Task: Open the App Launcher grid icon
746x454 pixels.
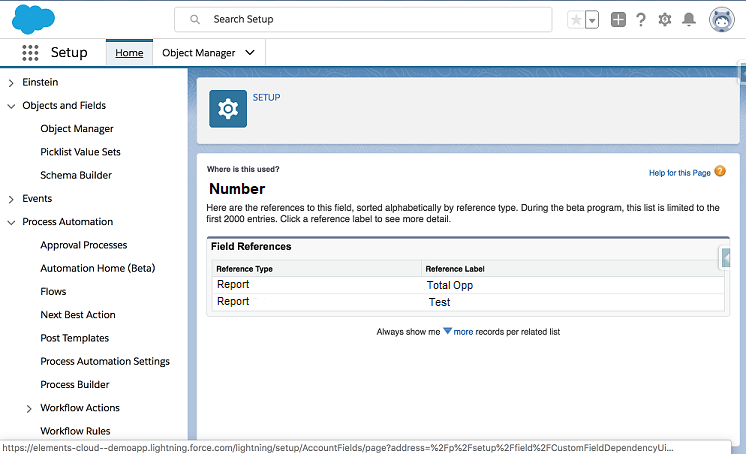Action: pyautogui.click(x=30, y=53)
